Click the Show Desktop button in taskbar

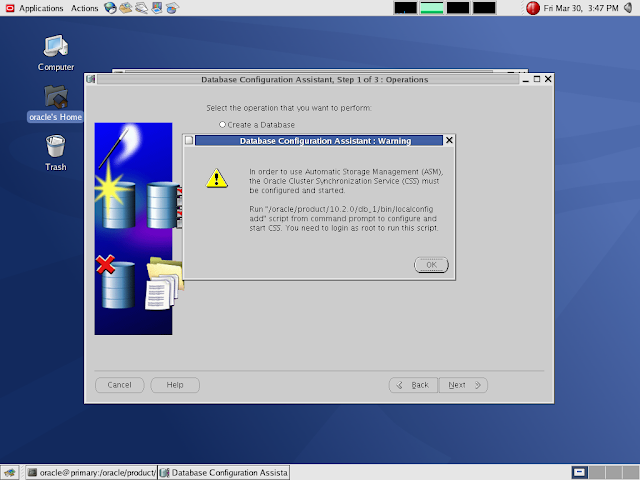pyautogui.click(x=10, y=473)
